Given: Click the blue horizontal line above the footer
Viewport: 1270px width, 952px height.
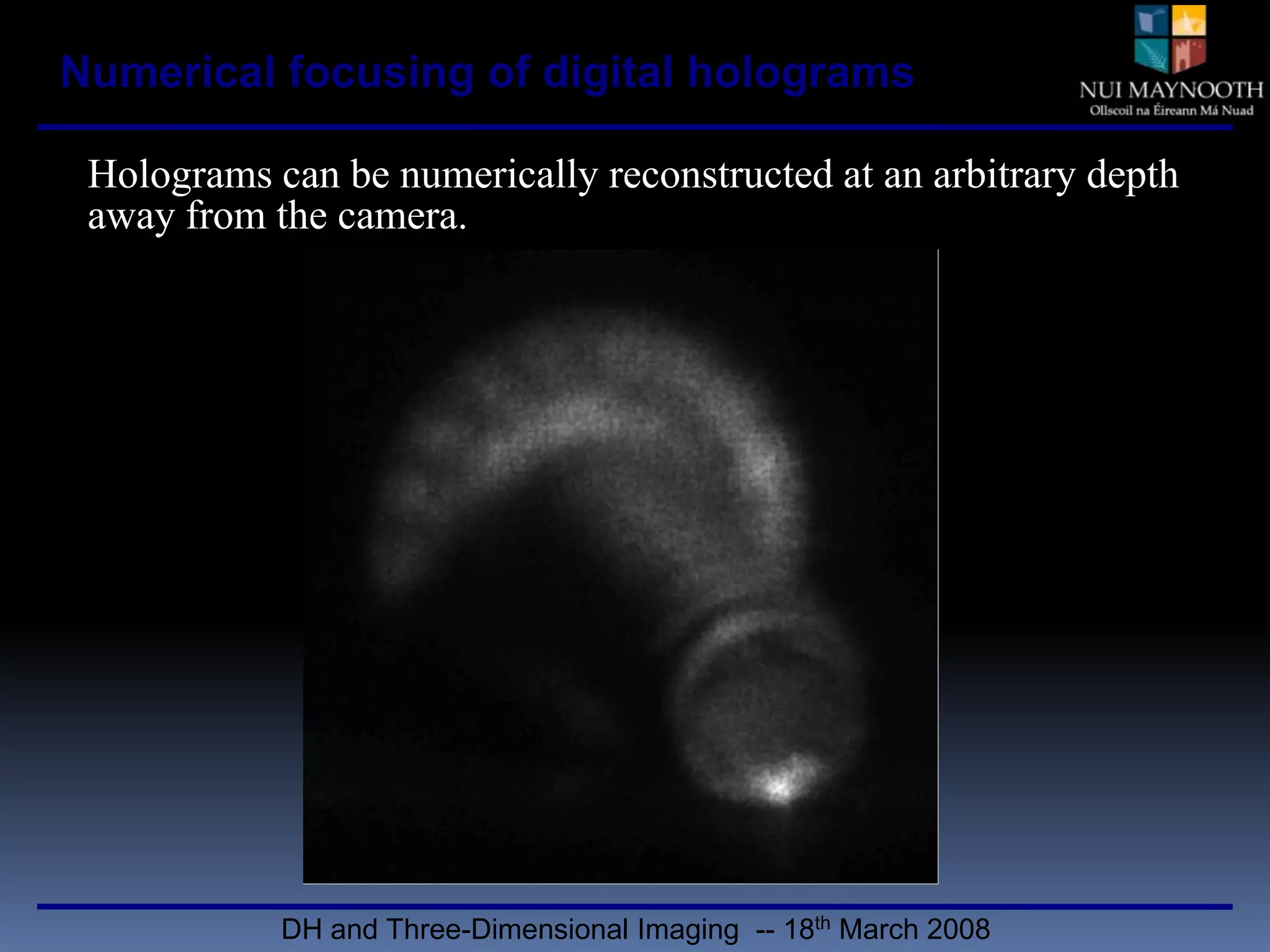Looking at the screenshot, I should 634,907.
